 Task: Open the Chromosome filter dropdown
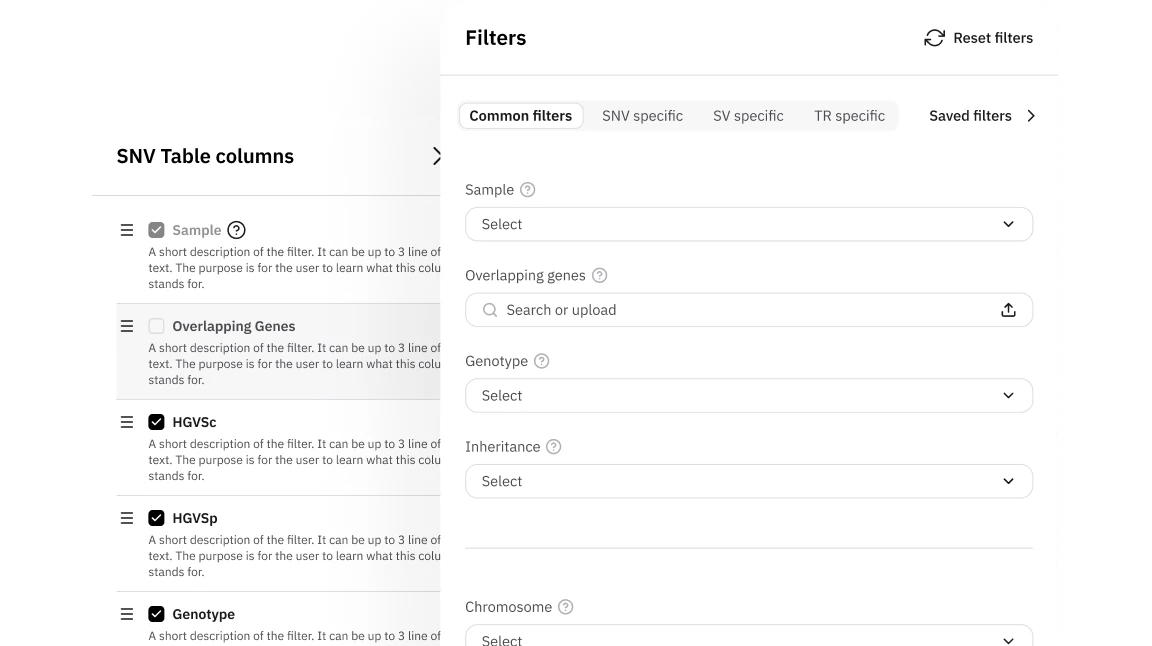click(749, 636)
